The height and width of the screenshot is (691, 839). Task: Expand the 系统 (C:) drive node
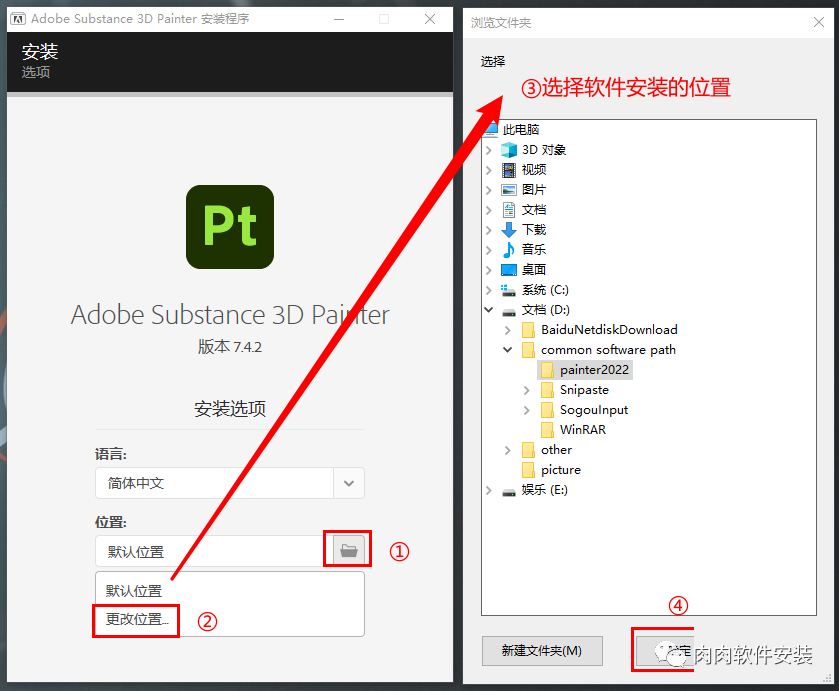(489, 290)
